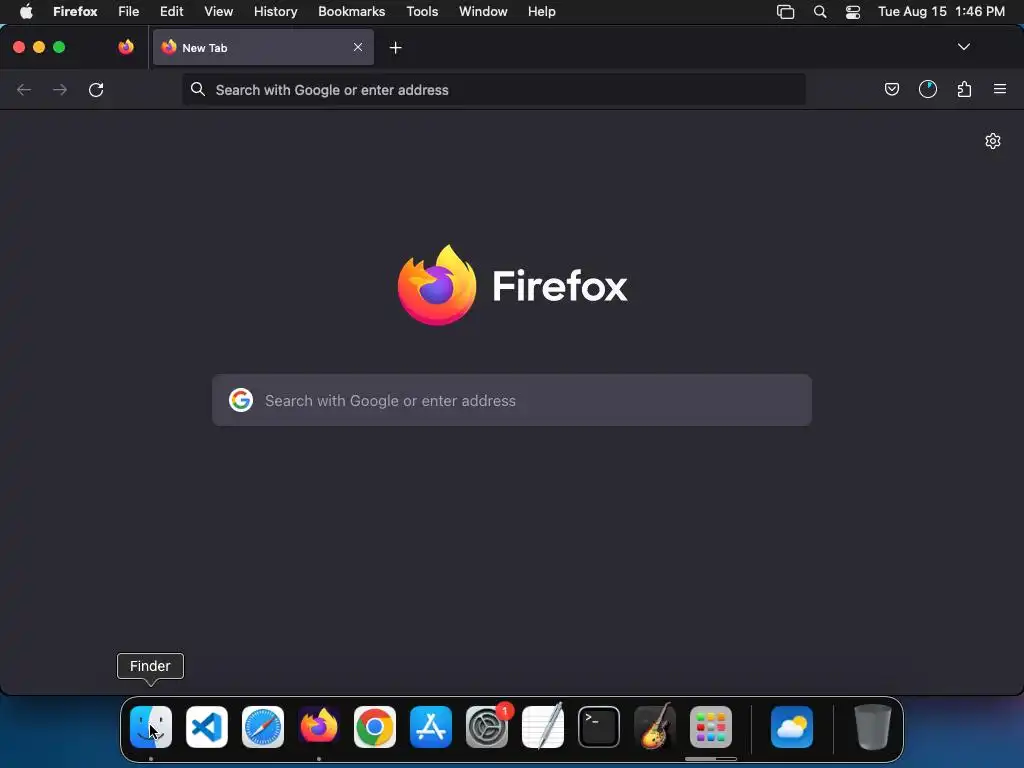
Task: Click the Google search box on page
Action: (x=512, y=400)
